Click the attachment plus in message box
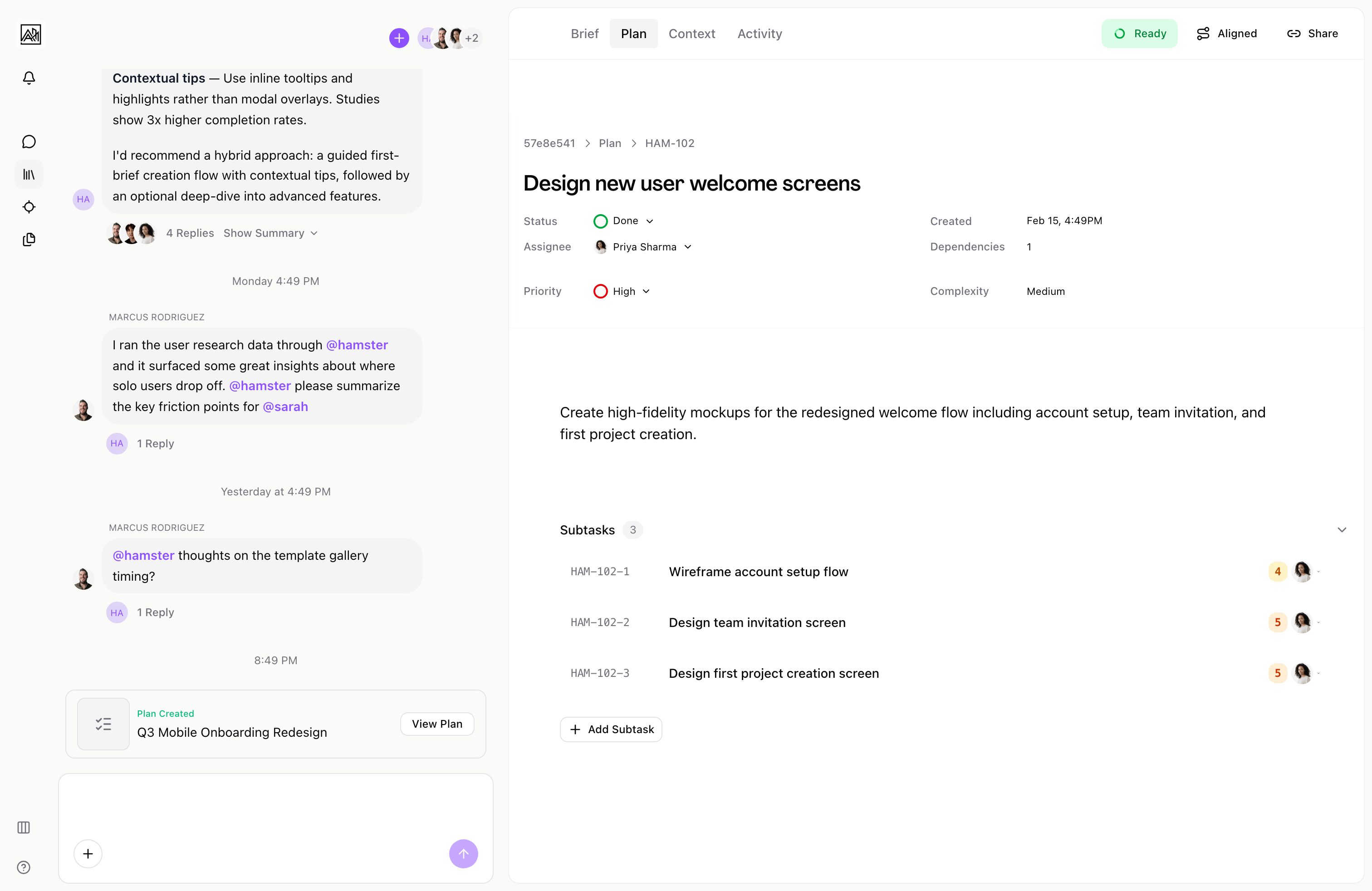Image resolution: width=1372 pixels, height=891 pixels. coord(88,853)
